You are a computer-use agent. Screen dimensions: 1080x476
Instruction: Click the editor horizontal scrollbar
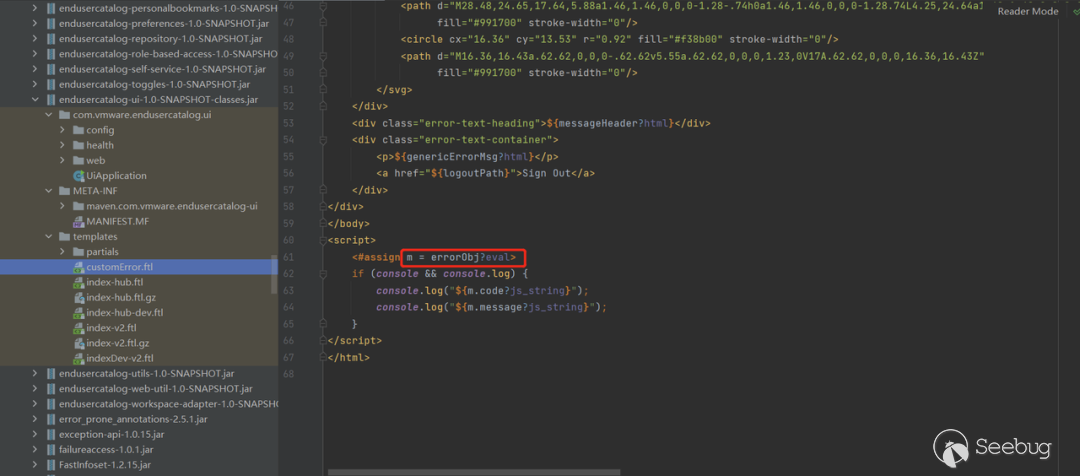[x=474, y=473]
